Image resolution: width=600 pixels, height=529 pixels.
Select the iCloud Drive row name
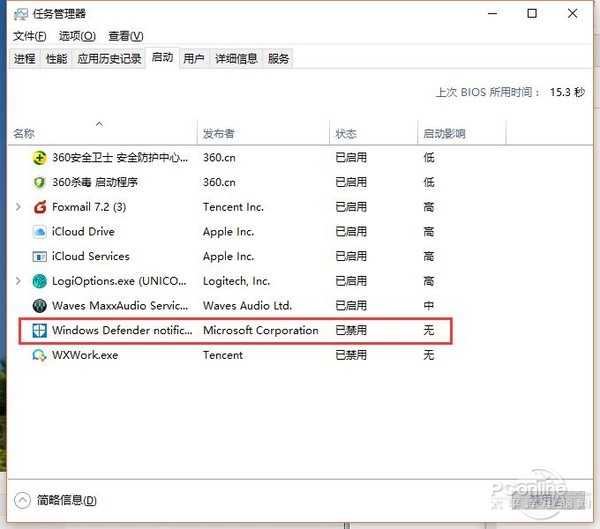click(x=83, y=232)
